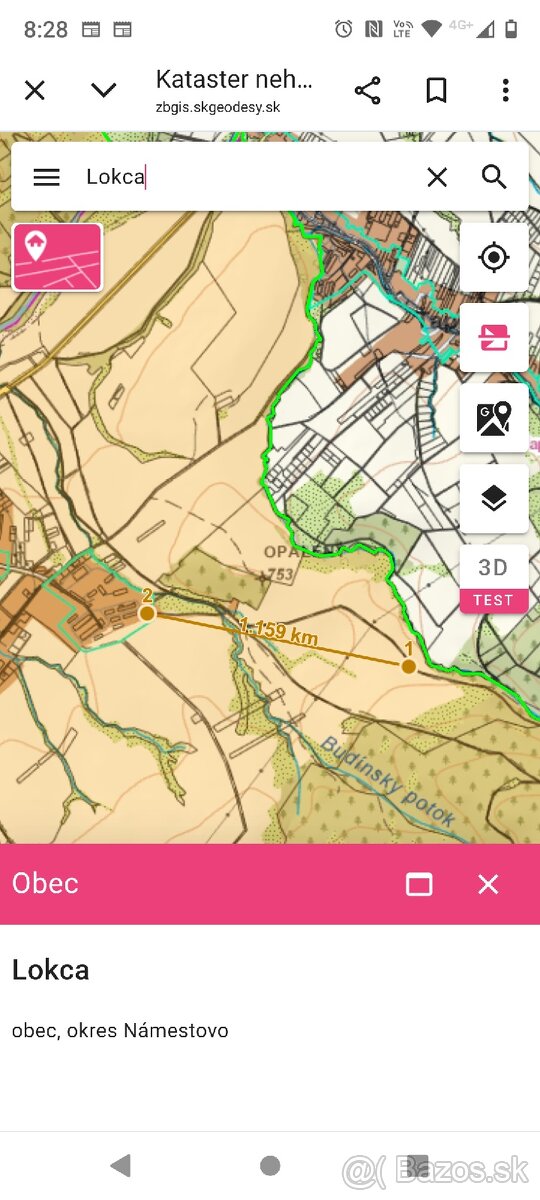
Task: Open the map layers panel
Action: point(494,498)
